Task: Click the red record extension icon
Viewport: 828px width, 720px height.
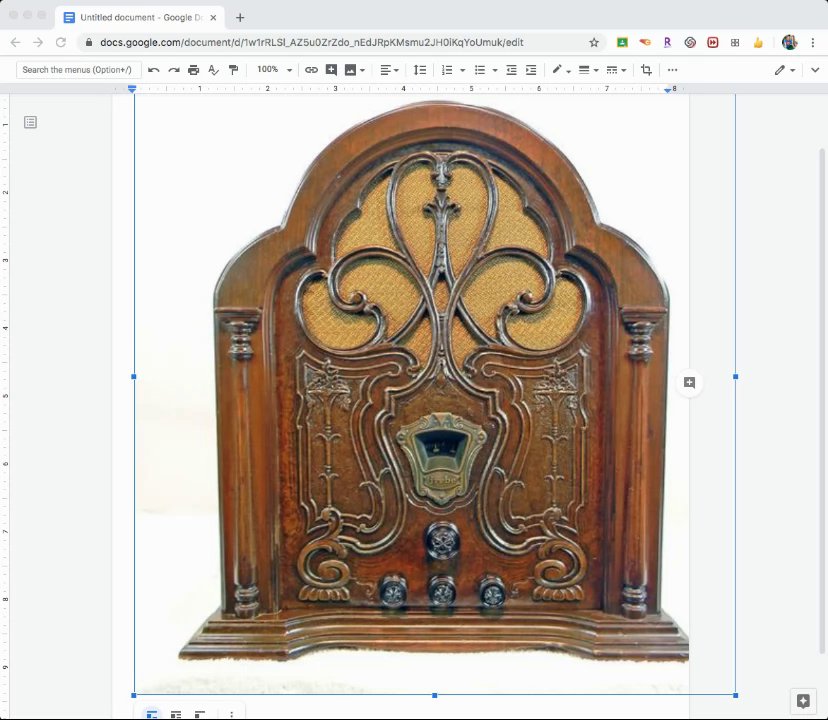Action: (712, 42)
